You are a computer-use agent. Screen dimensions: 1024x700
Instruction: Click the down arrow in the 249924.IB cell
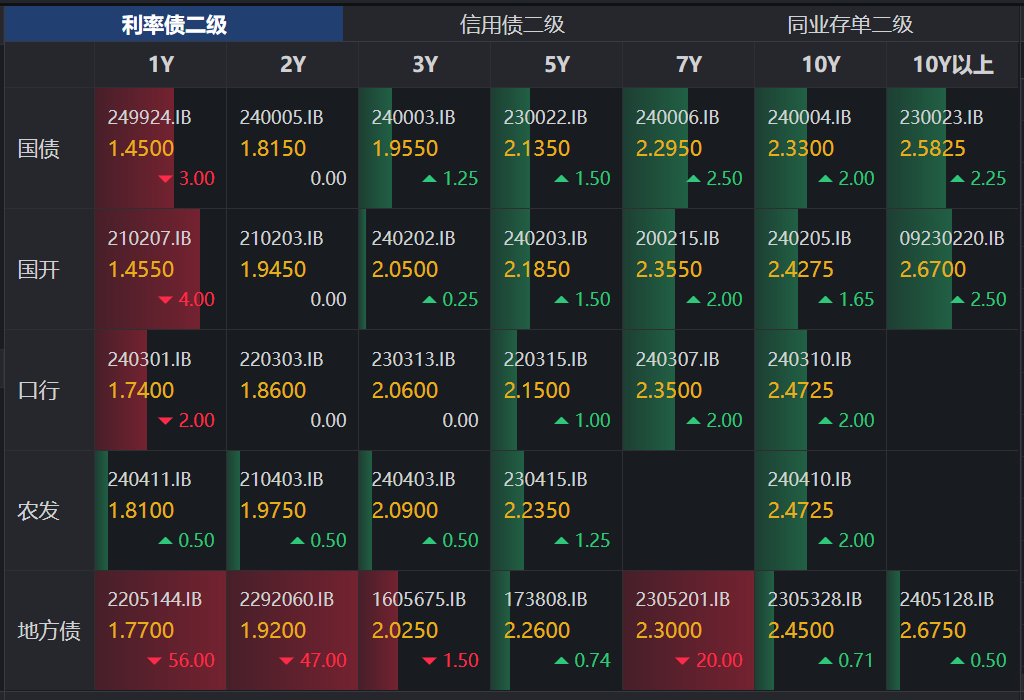pos(165,179)
